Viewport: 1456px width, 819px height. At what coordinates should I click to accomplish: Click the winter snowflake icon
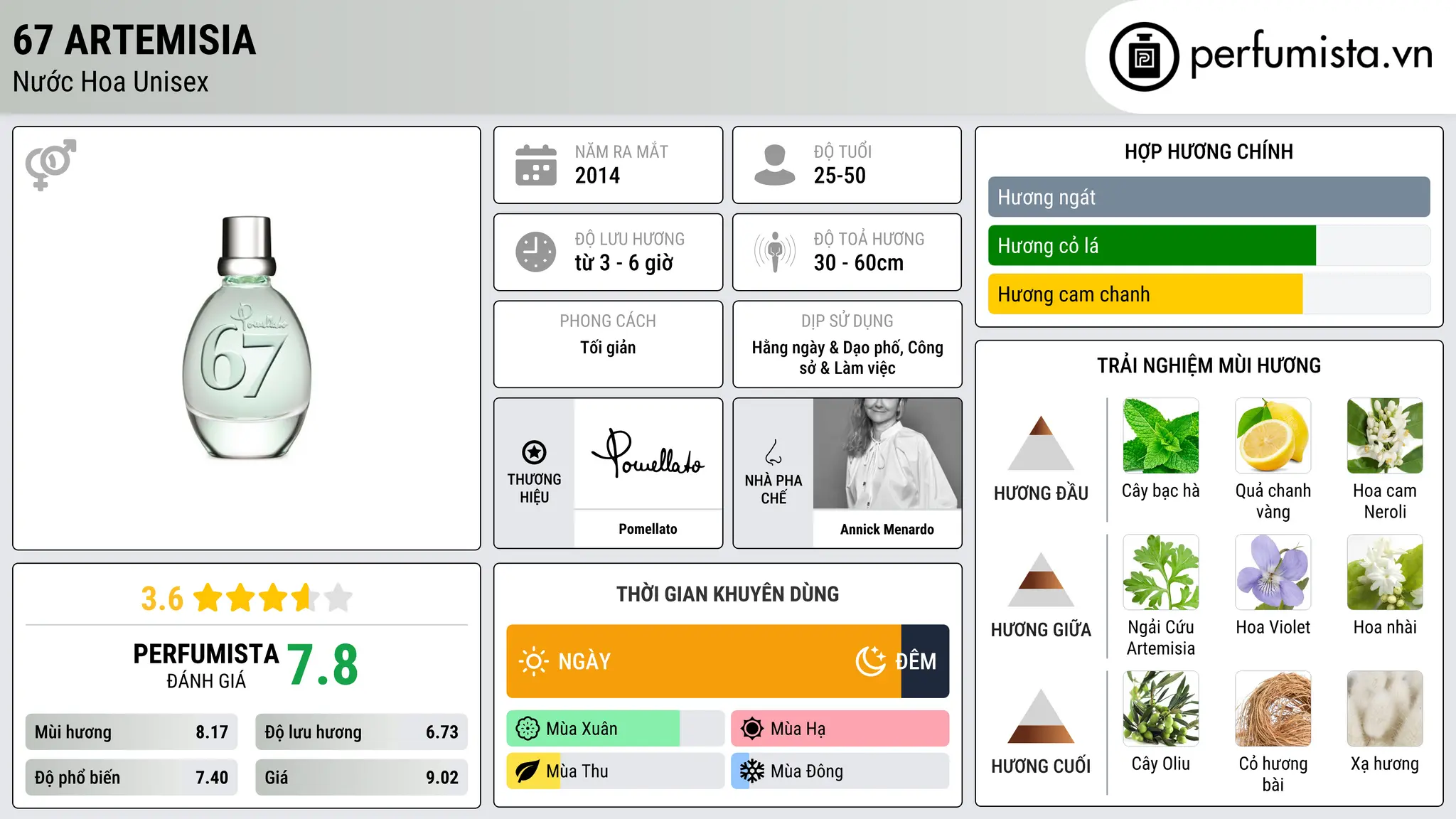[752, 771]
